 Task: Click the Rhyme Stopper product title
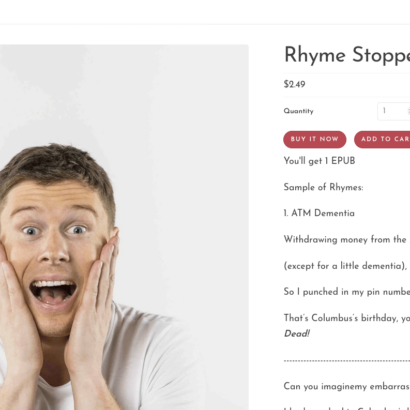(x=347, y=55)
